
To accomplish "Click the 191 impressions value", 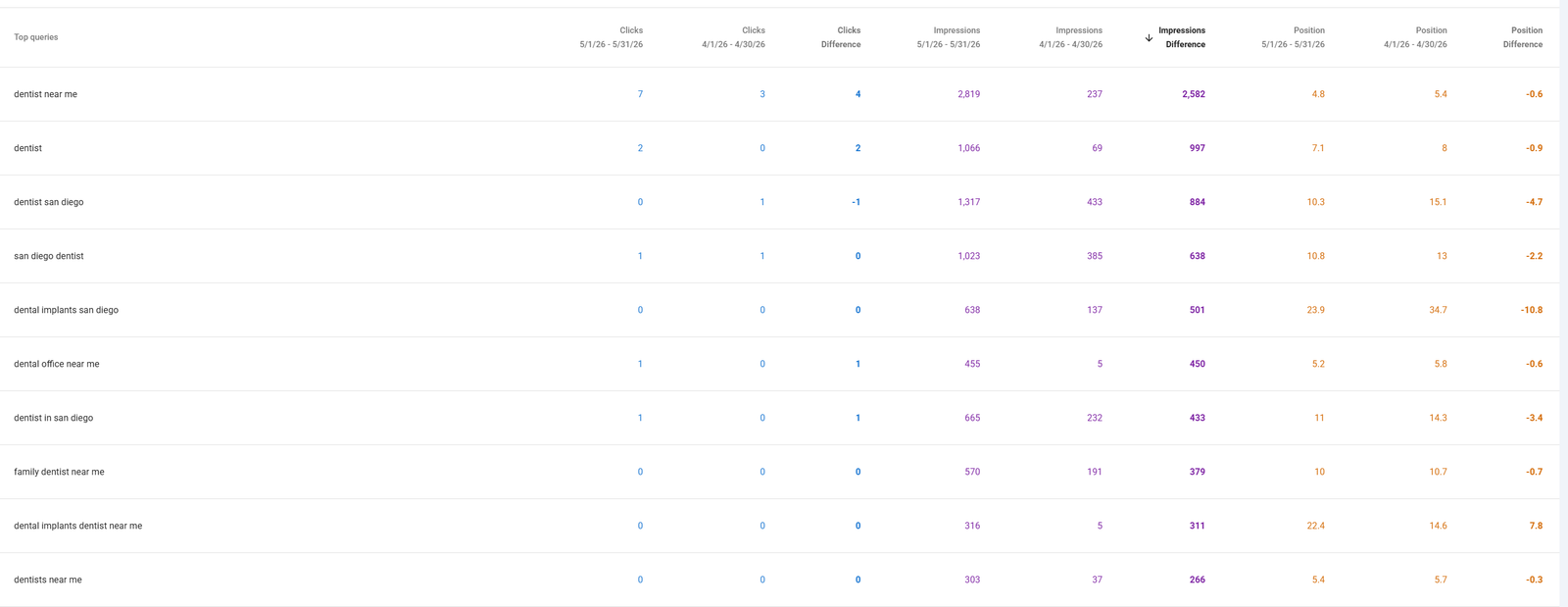I will coord(1095,472).
